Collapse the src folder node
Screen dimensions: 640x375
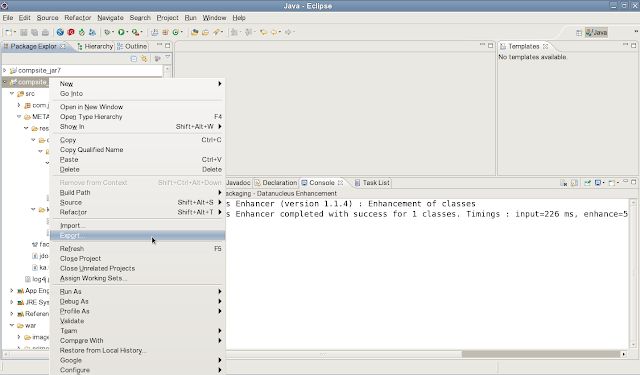coord(12,93)
